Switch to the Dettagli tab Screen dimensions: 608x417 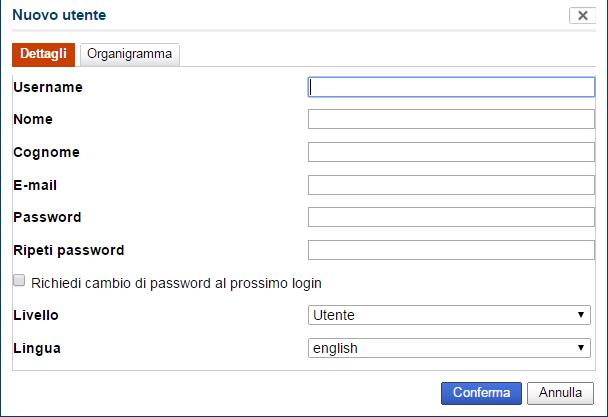pyautogui.click(x=44, y=54)
